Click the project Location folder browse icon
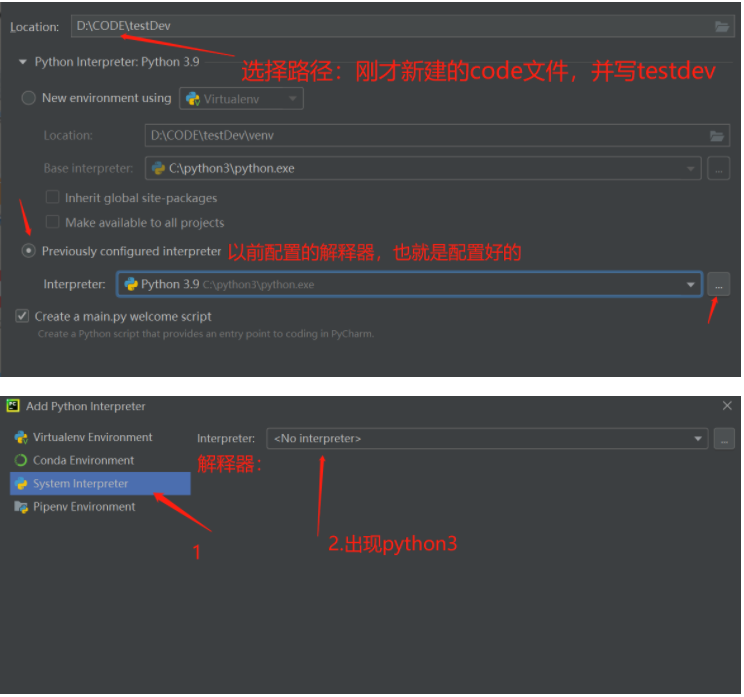The width and height of the screenshot is (744, 697). 721,27
